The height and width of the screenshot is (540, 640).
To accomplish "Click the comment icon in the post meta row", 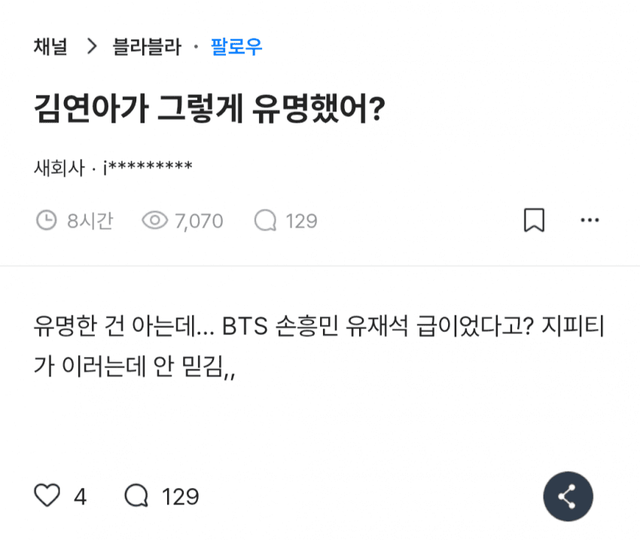I will point(265,220).
